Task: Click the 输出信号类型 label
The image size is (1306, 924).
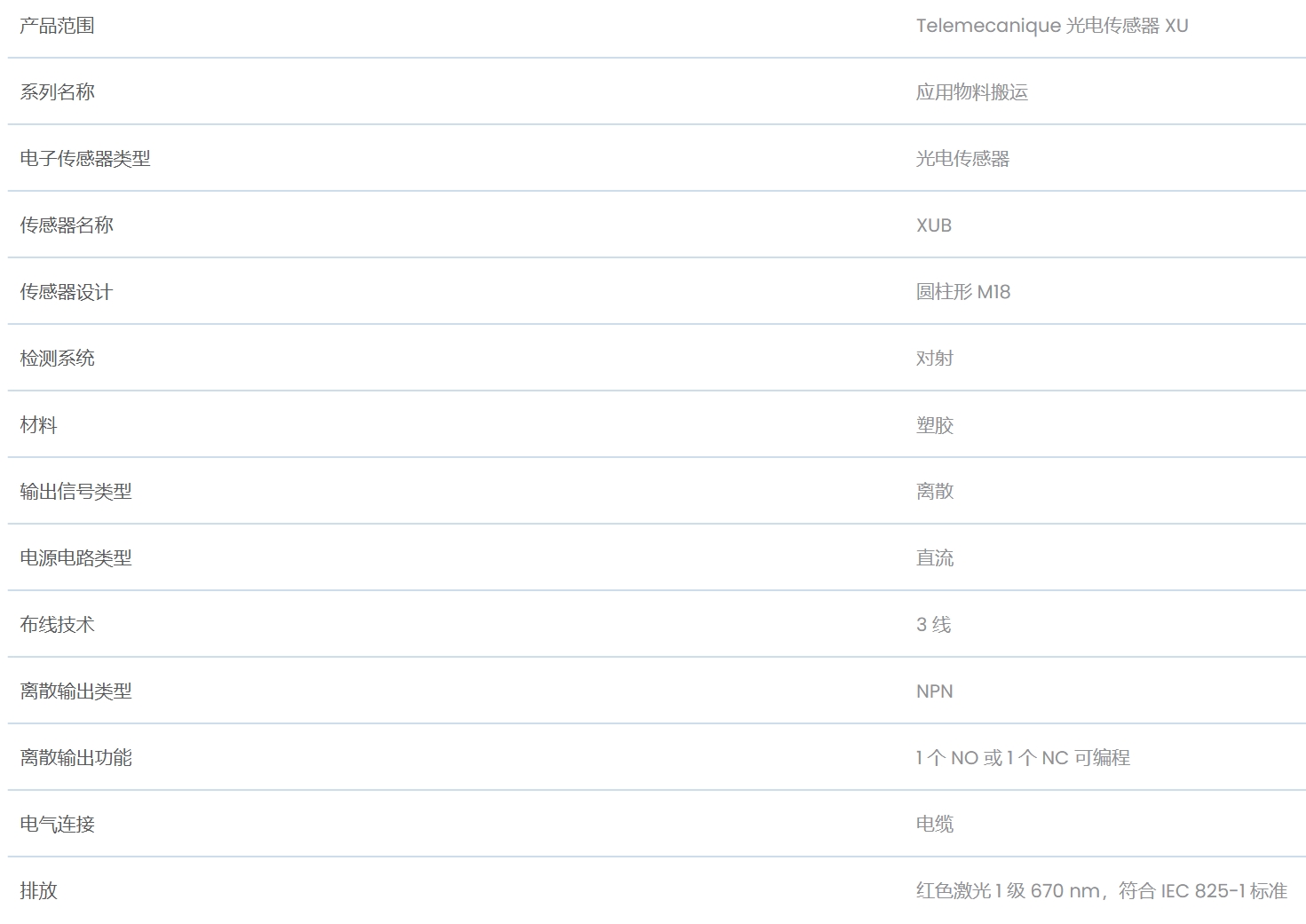Action: [x=75, y=492]
